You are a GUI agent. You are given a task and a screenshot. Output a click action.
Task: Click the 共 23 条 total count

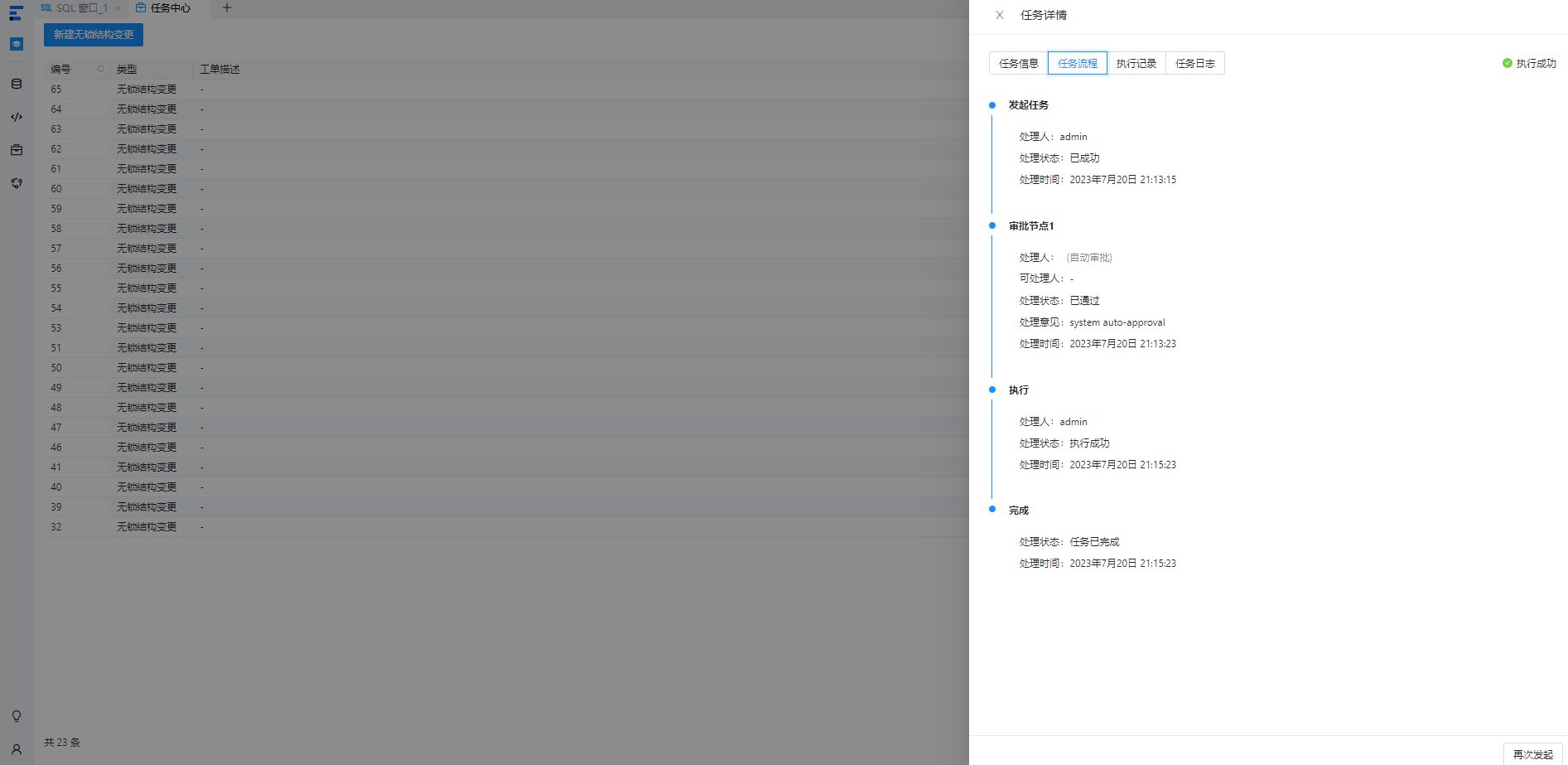pyautogui.click(x=62, y=743)
